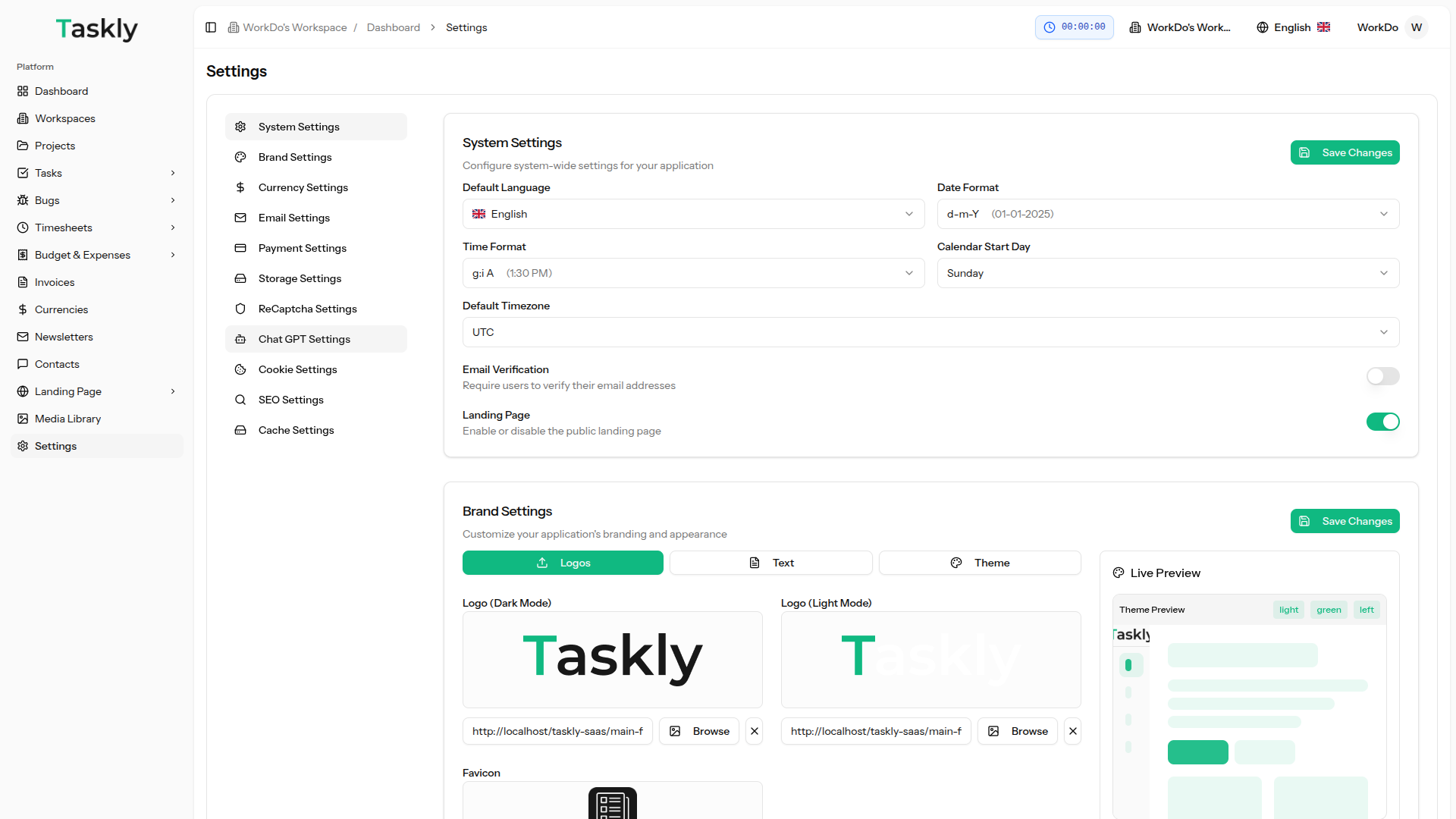Click the Bugs icon in the sidebar
The height and width of the screenshot is (819, 1456).
(x=23, y=200)
